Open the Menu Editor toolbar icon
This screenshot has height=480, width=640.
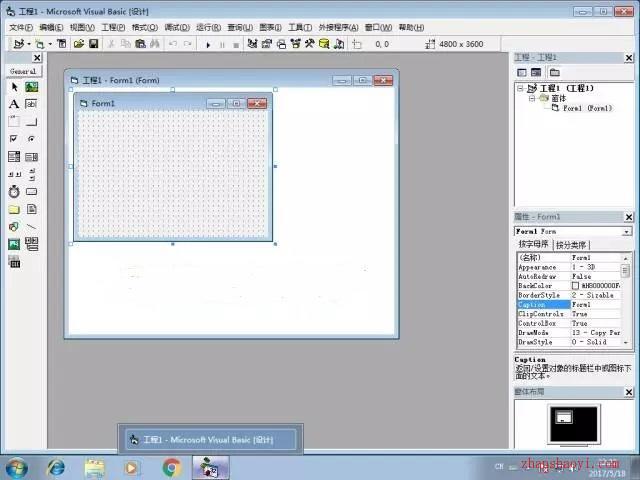62,44
